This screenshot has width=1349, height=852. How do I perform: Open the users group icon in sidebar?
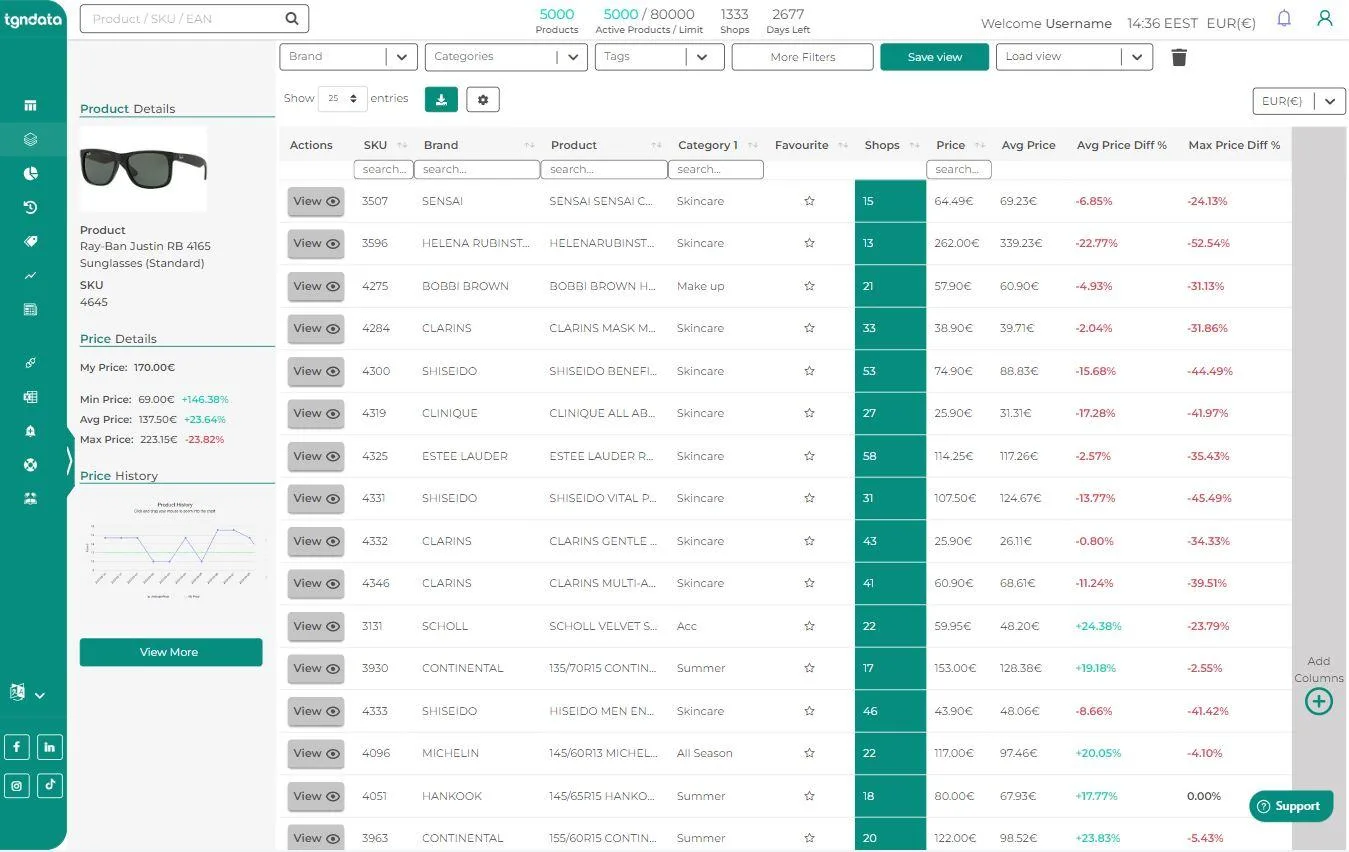30,498
